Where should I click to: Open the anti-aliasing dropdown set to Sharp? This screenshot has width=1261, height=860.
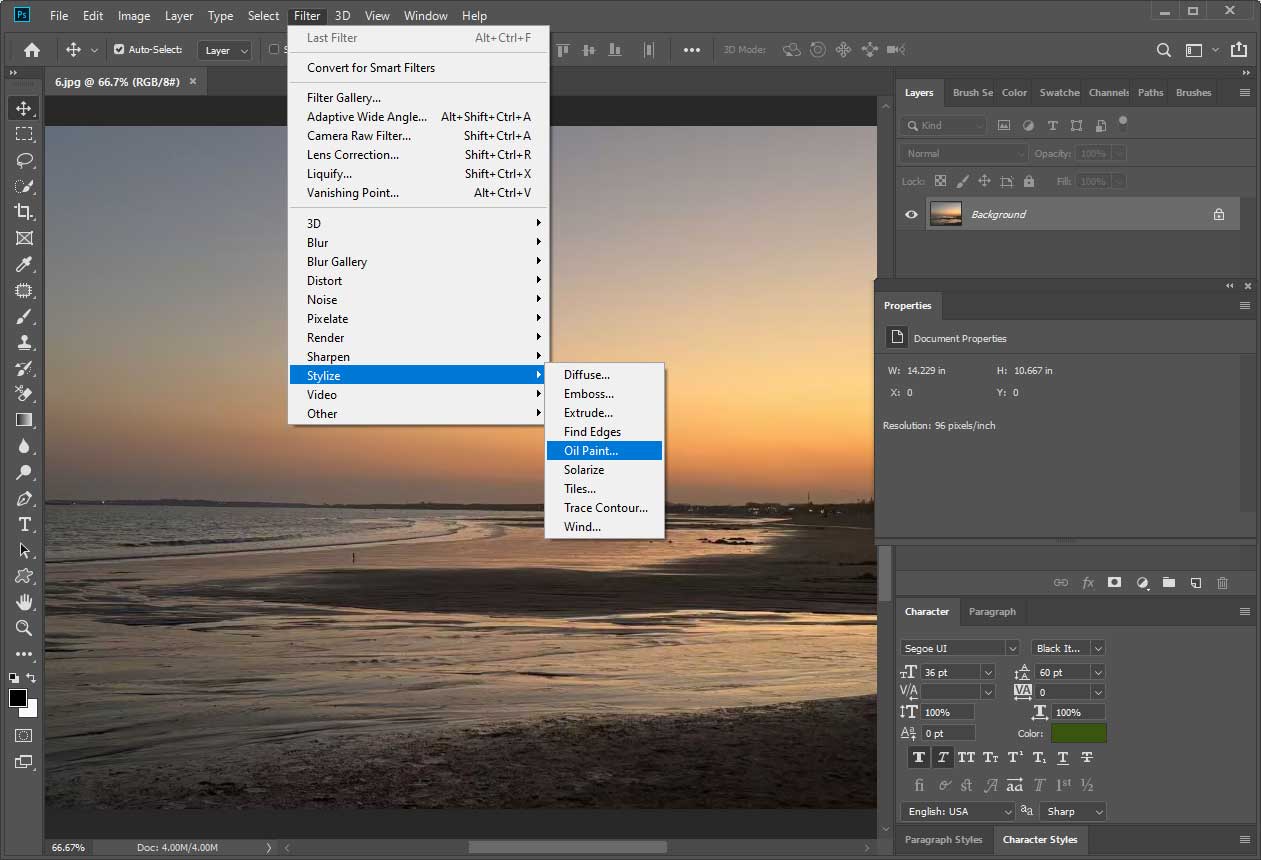coord(1072,811)
